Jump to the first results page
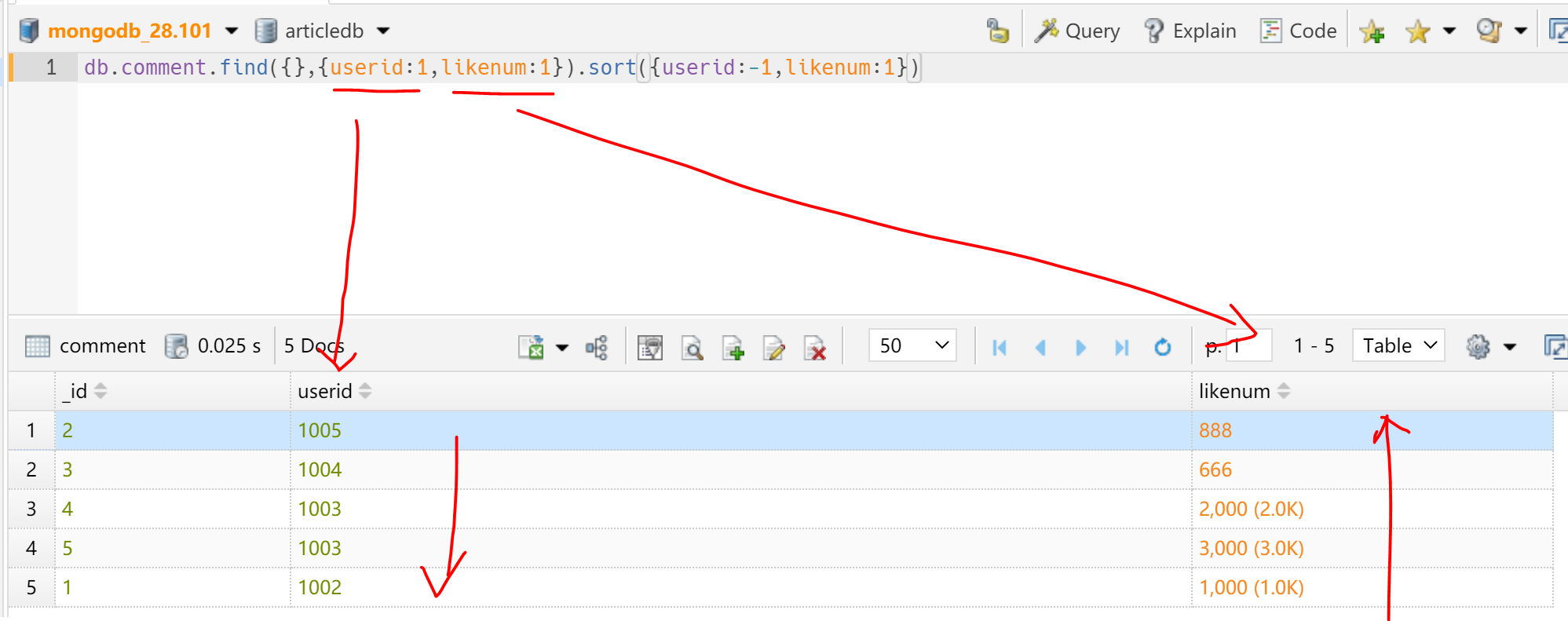 999,347
